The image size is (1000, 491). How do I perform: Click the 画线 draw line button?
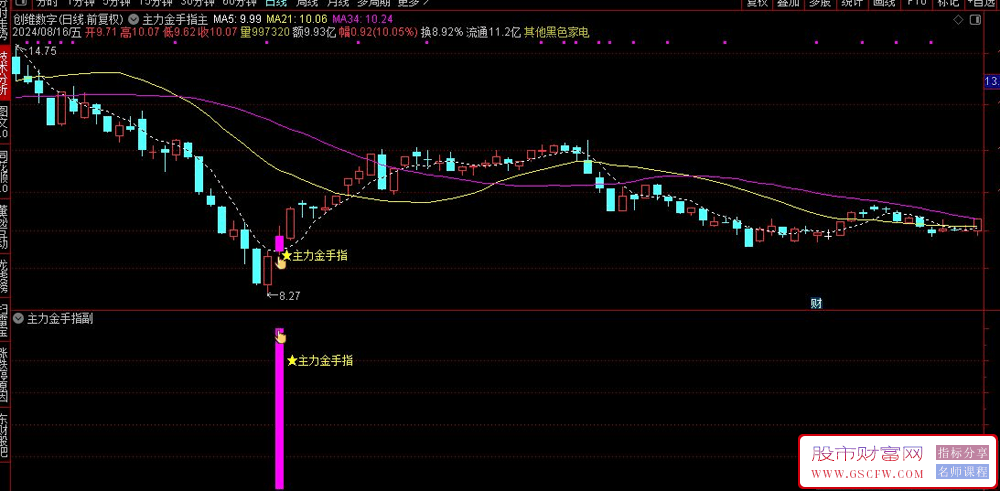883,3
